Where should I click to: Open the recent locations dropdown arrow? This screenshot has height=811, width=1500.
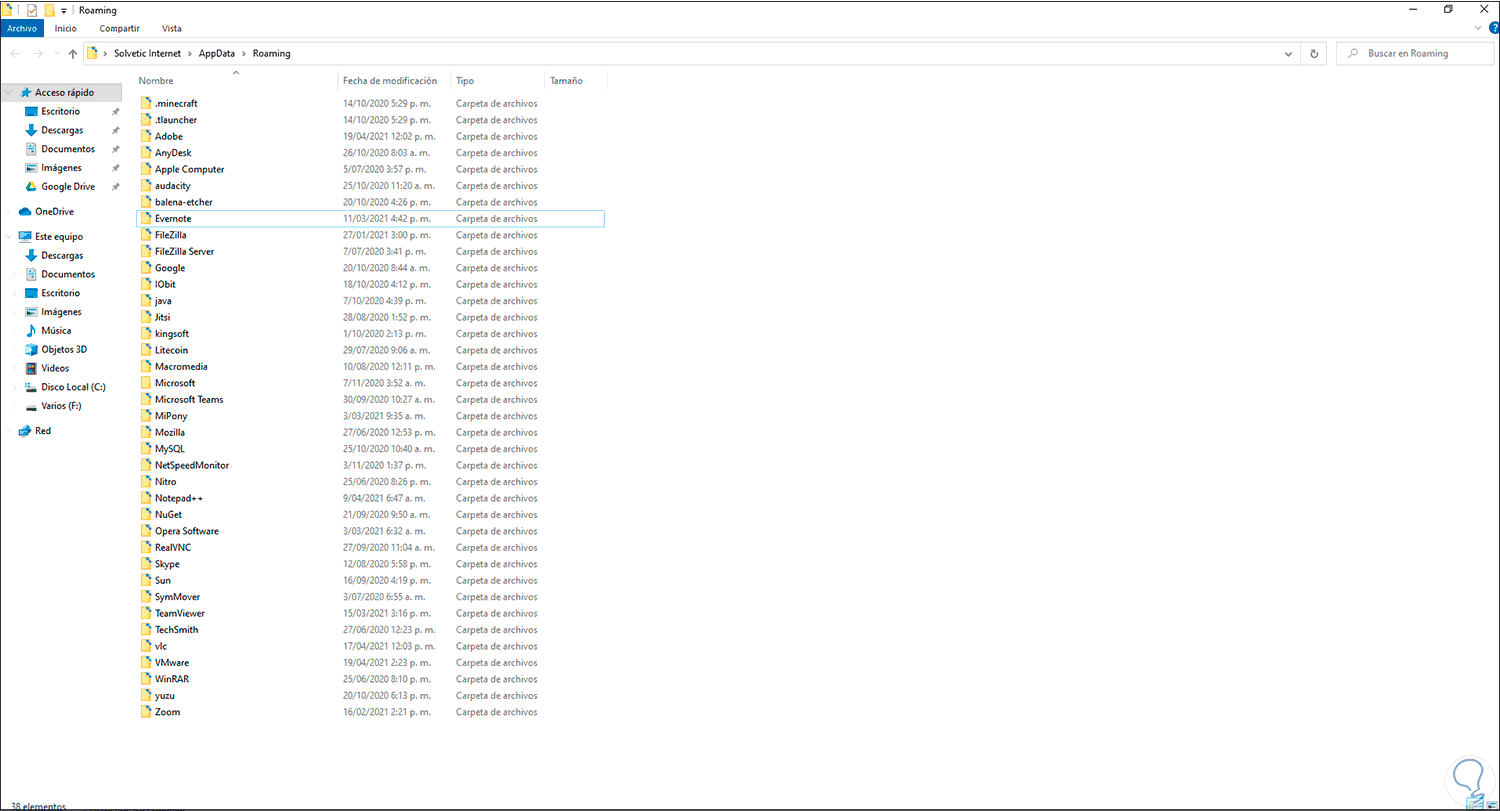56,54
